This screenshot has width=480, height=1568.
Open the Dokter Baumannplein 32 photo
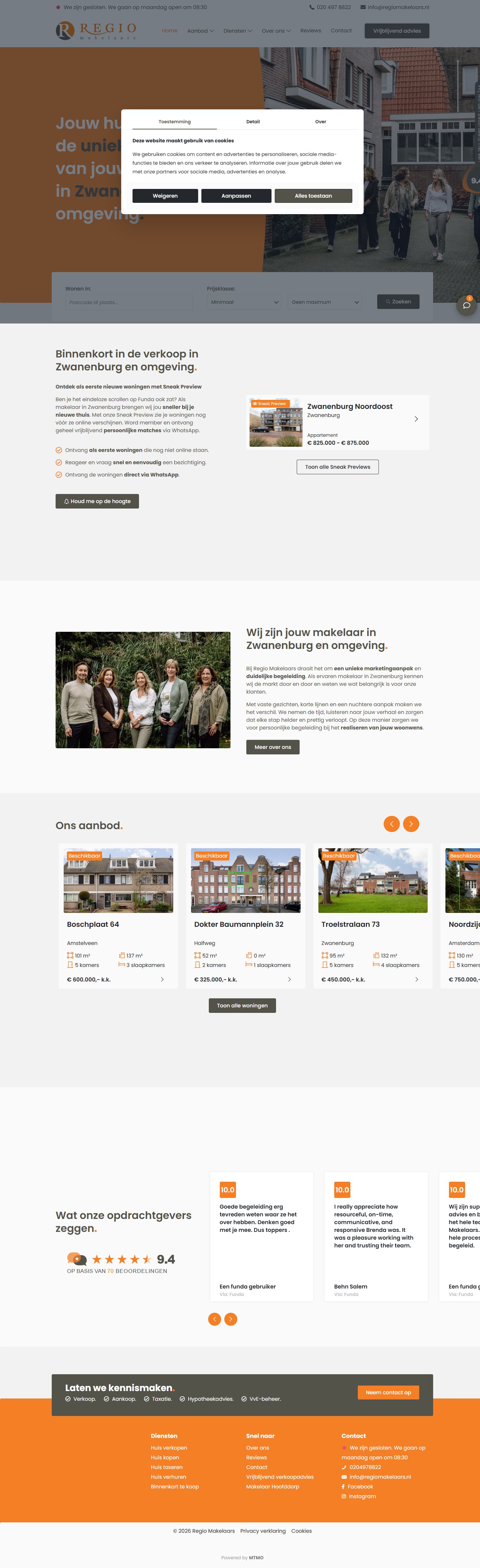click(x=246, y=880)
